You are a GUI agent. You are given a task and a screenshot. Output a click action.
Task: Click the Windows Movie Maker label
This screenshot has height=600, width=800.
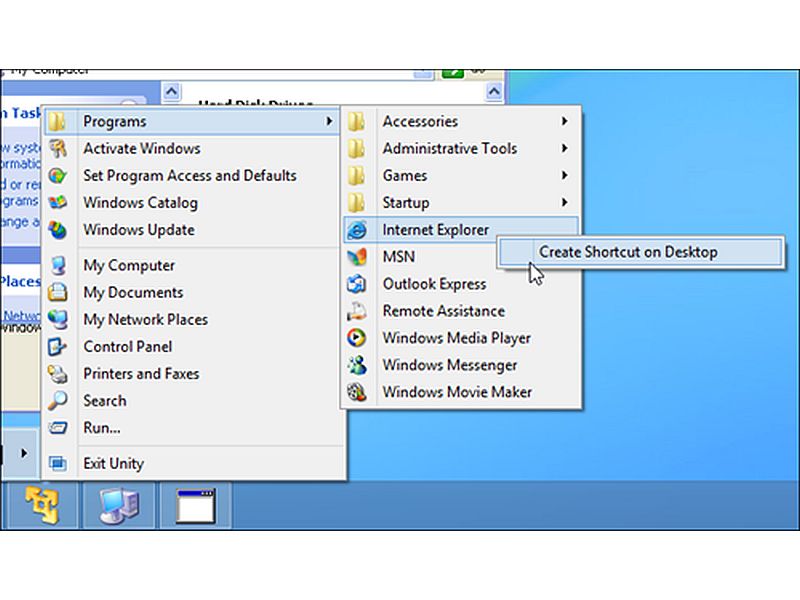(457, 392)
